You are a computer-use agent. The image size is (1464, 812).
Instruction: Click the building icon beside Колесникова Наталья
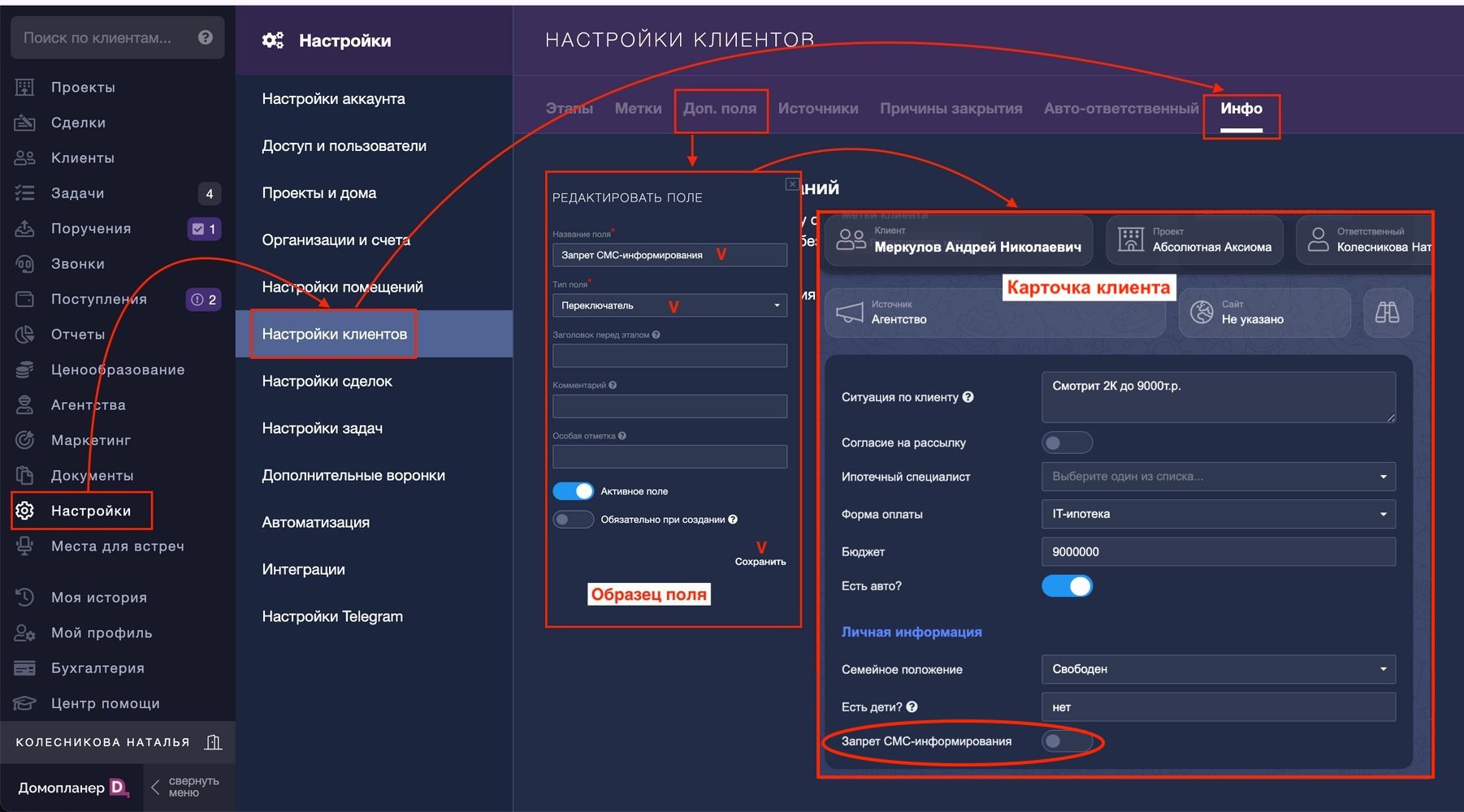(x=214, y=742)
